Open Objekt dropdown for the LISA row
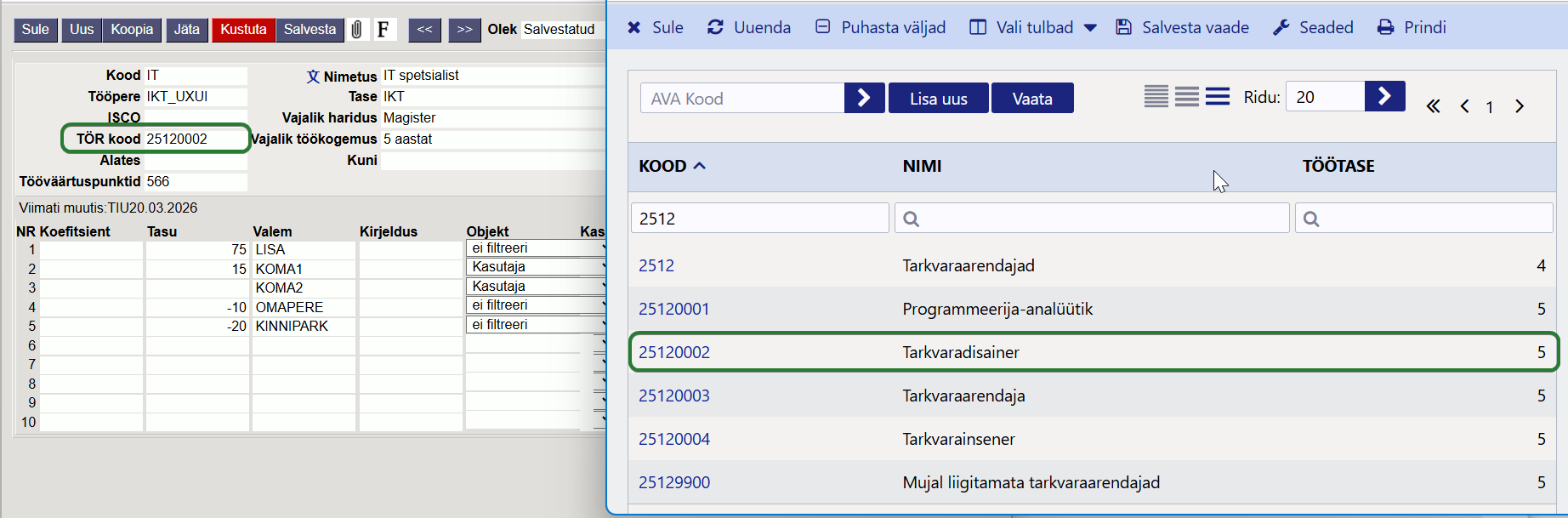 [x=536, y=248]
